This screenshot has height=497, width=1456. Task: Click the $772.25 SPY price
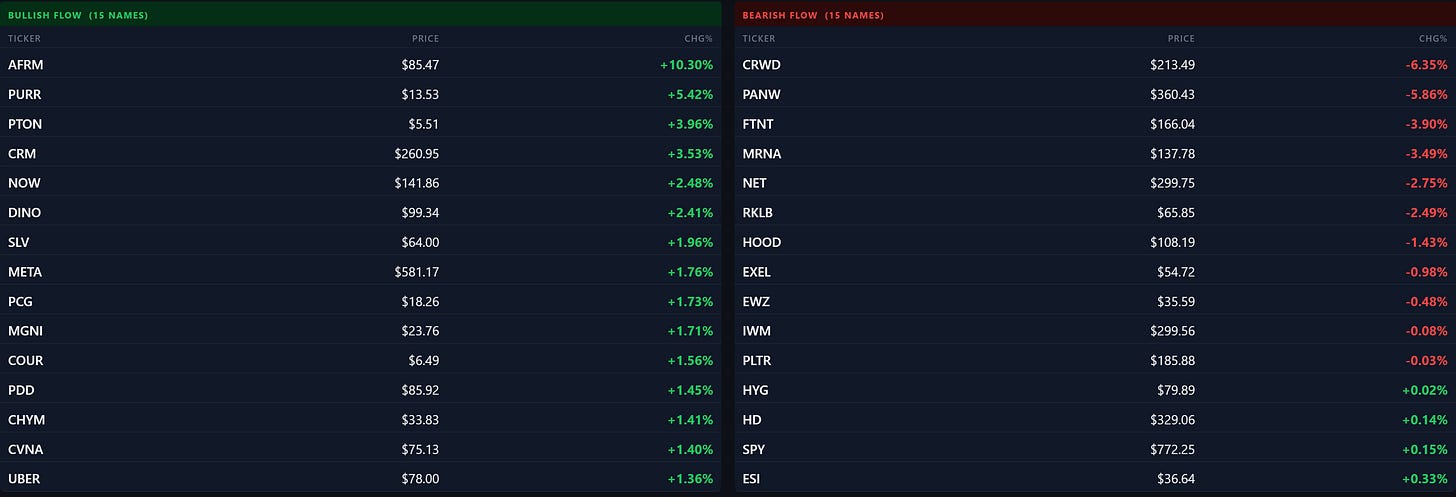pyautogui.click(x=1172, y=449)
